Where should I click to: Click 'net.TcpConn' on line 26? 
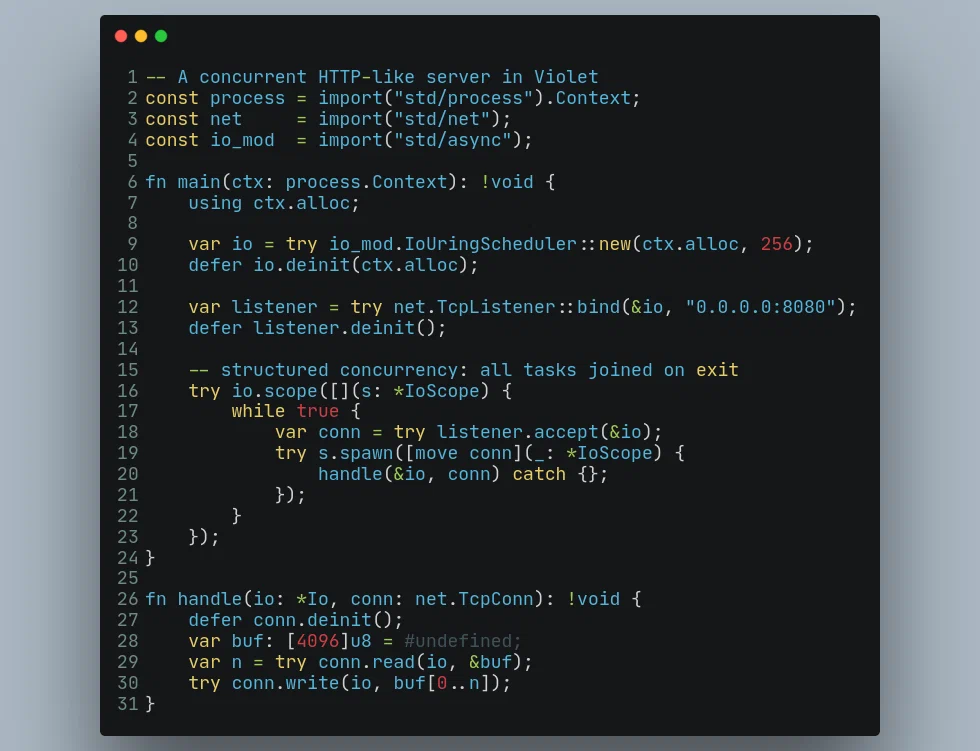click(474, 599)
